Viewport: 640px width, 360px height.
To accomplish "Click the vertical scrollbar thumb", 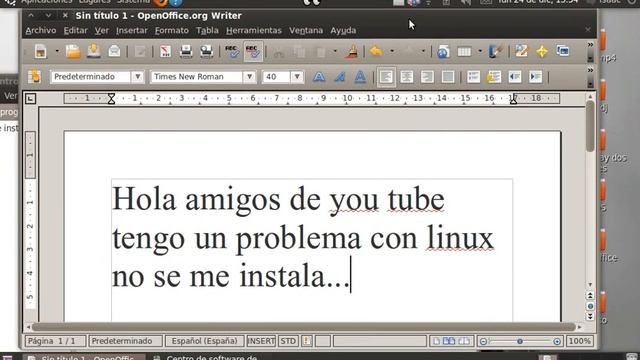I will (590, 126).
